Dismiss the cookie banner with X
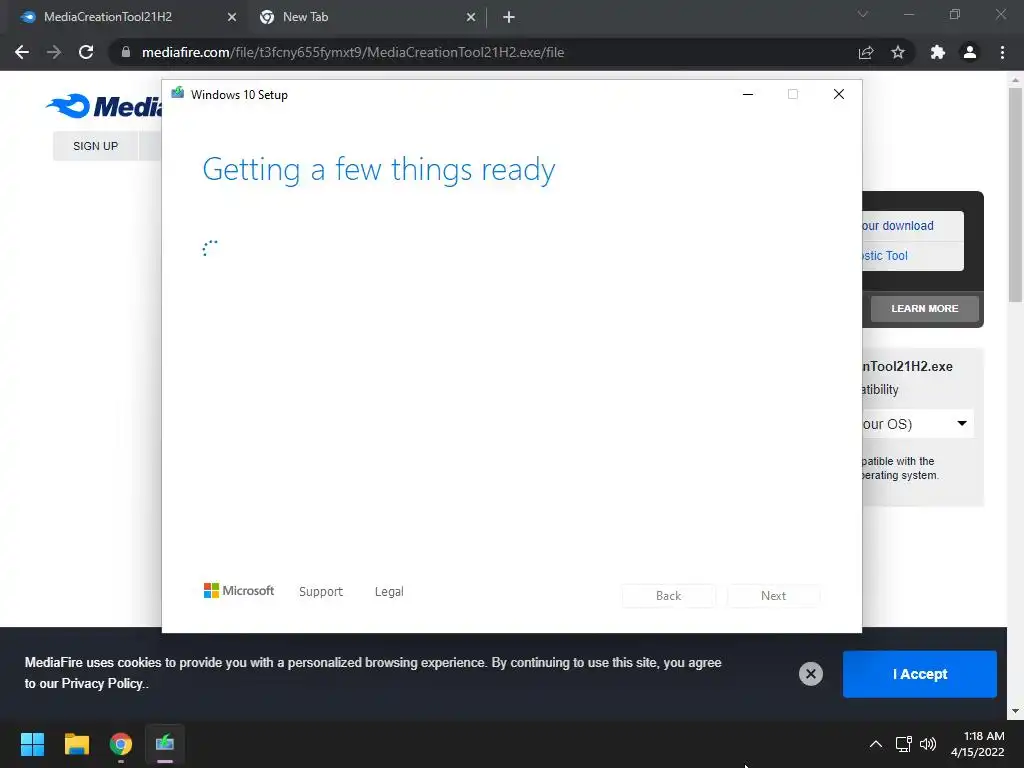The height and width of the screenshot is (768, 1024). 810,674
